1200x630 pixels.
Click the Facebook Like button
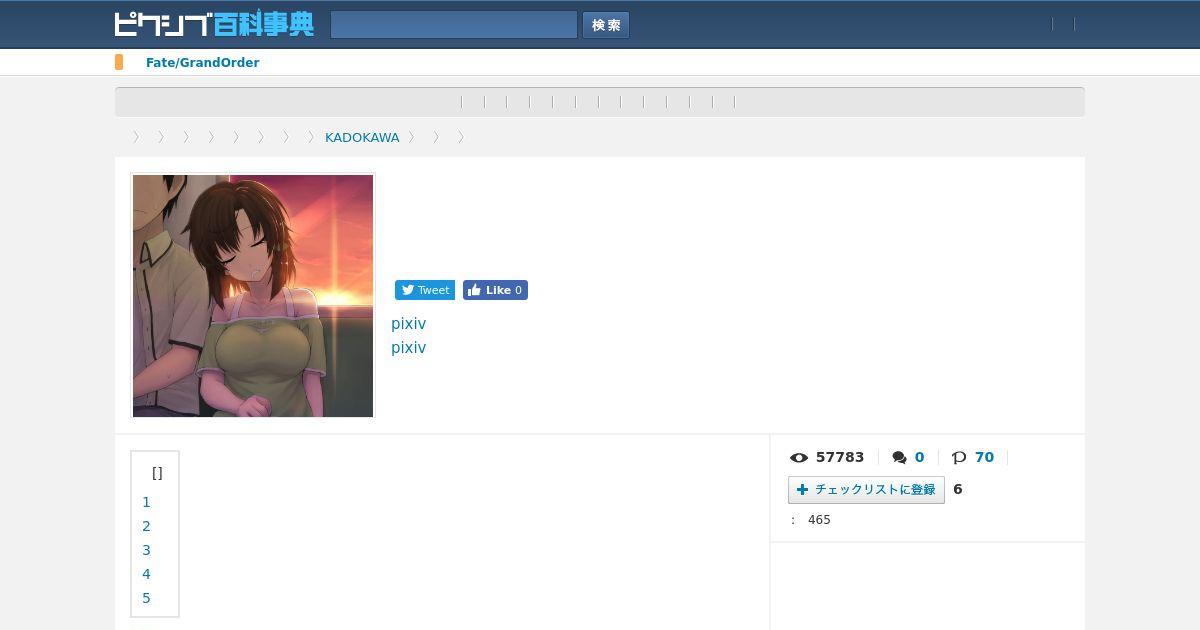[x=495, y=290]
